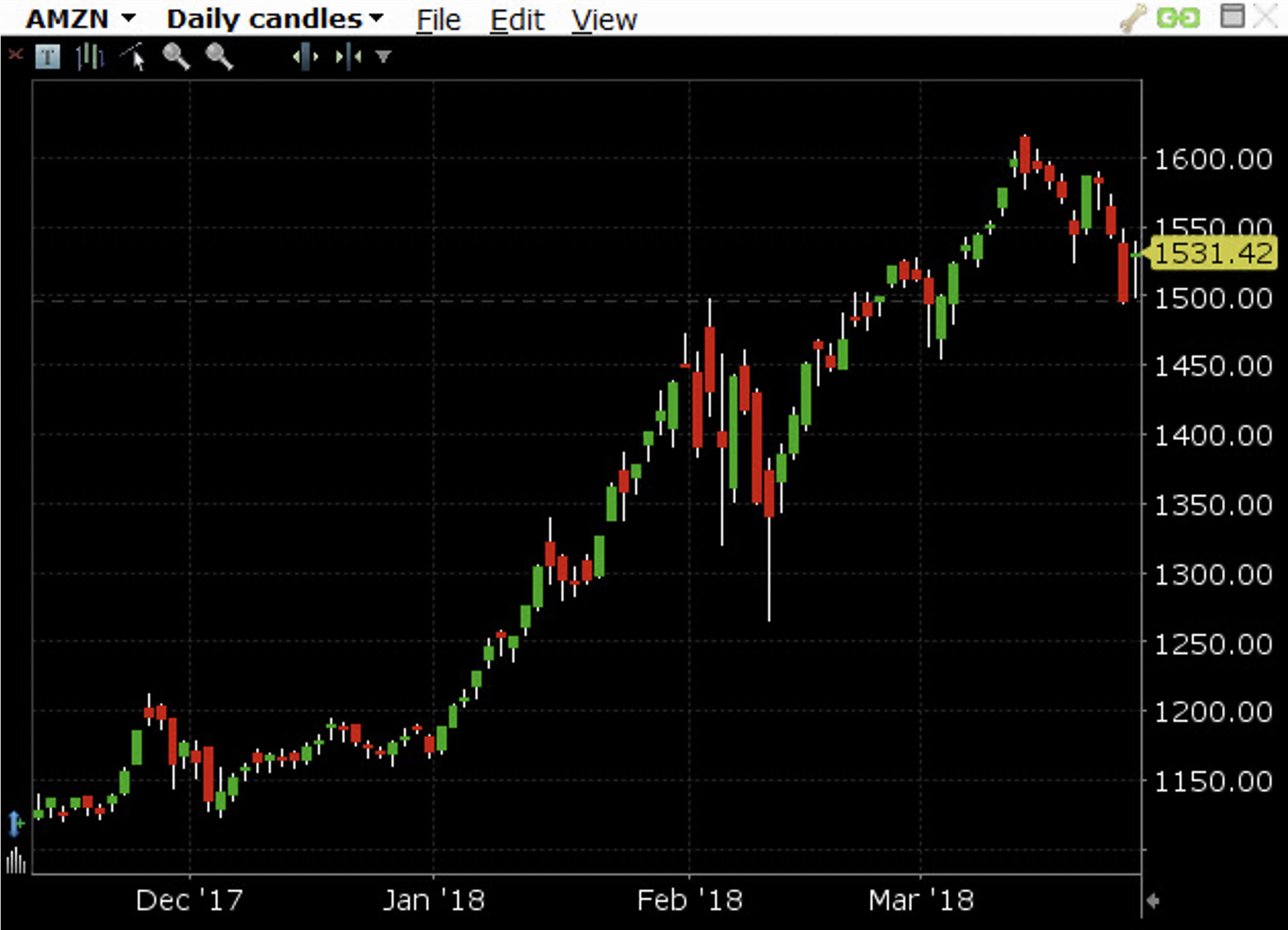Click the expand time scale icon
Screen dimensions: 1288x930
pos(305,57)
